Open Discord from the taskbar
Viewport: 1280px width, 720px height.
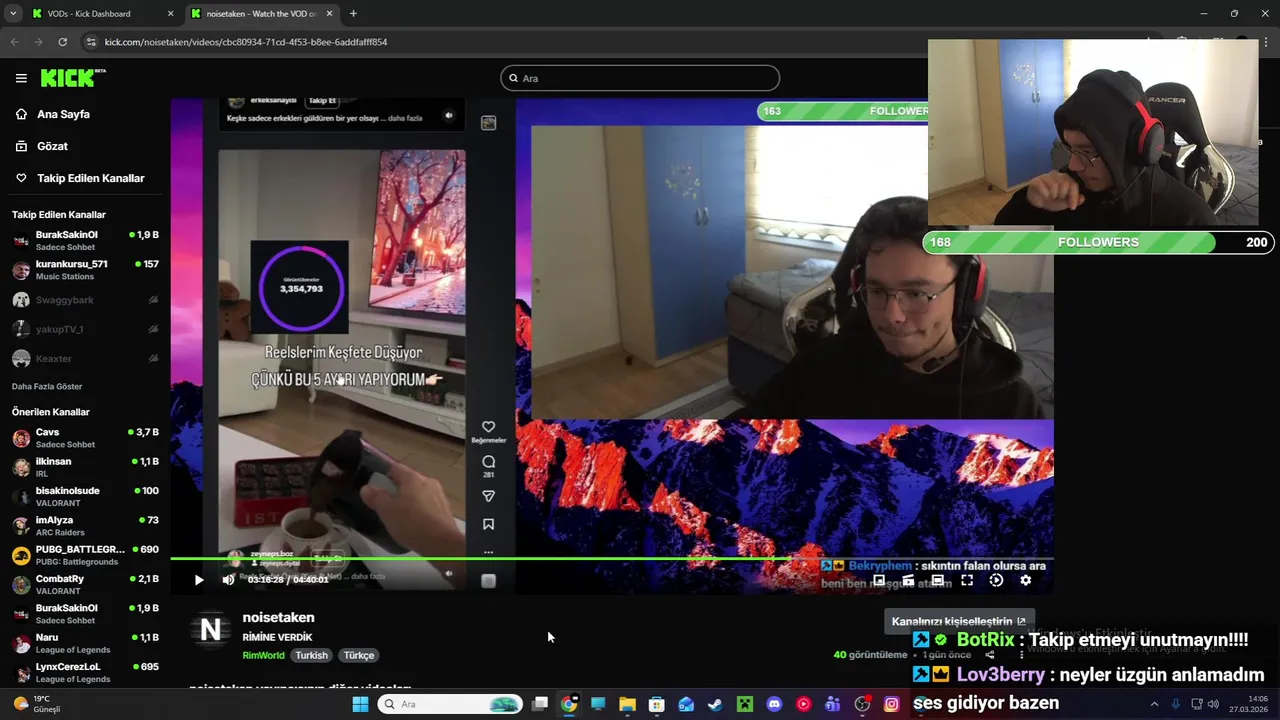click(774, 704)
